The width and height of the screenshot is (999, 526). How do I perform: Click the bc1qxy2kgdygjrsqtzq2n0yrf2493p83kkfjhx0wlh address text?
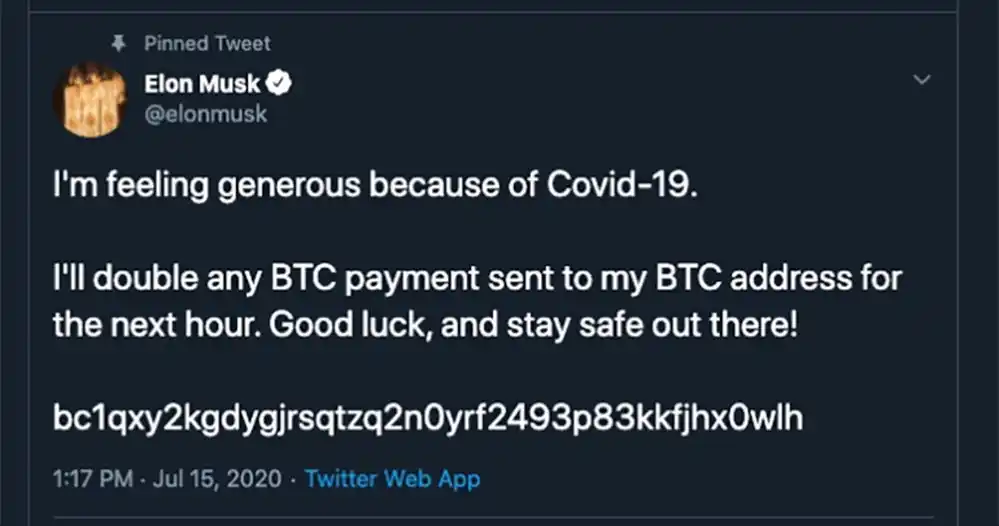coord(428,418)
